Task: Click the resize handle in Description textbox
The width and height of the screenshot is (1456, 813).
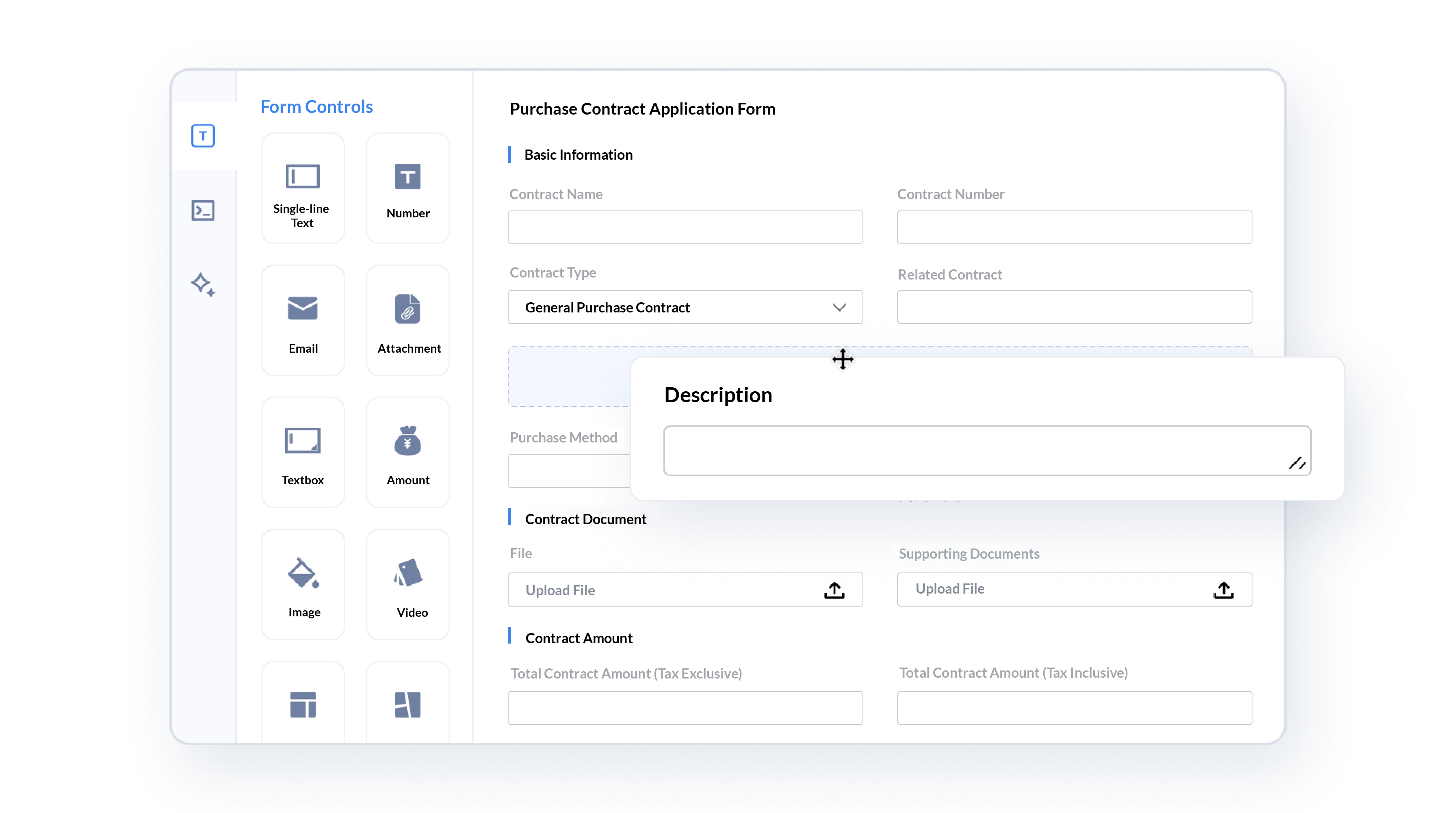Action: [1298, 462]
